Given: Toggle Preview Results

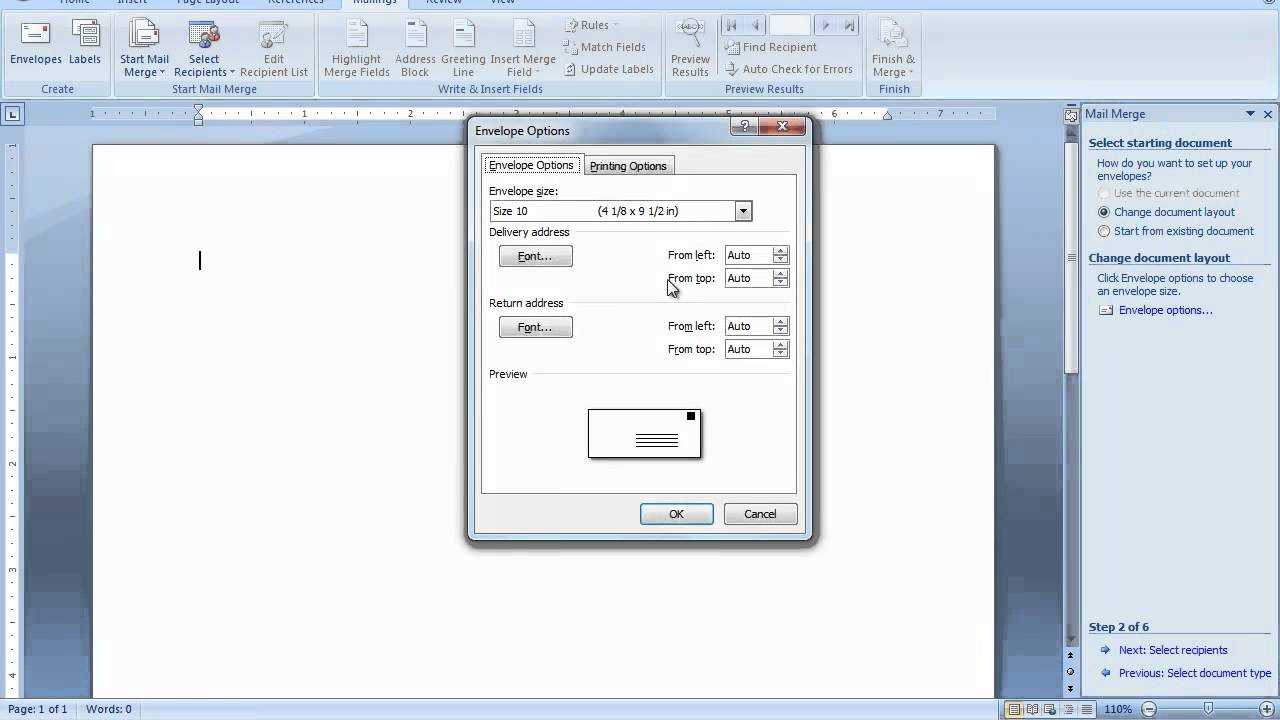Looking at the screenshot, I should point(690,48).
